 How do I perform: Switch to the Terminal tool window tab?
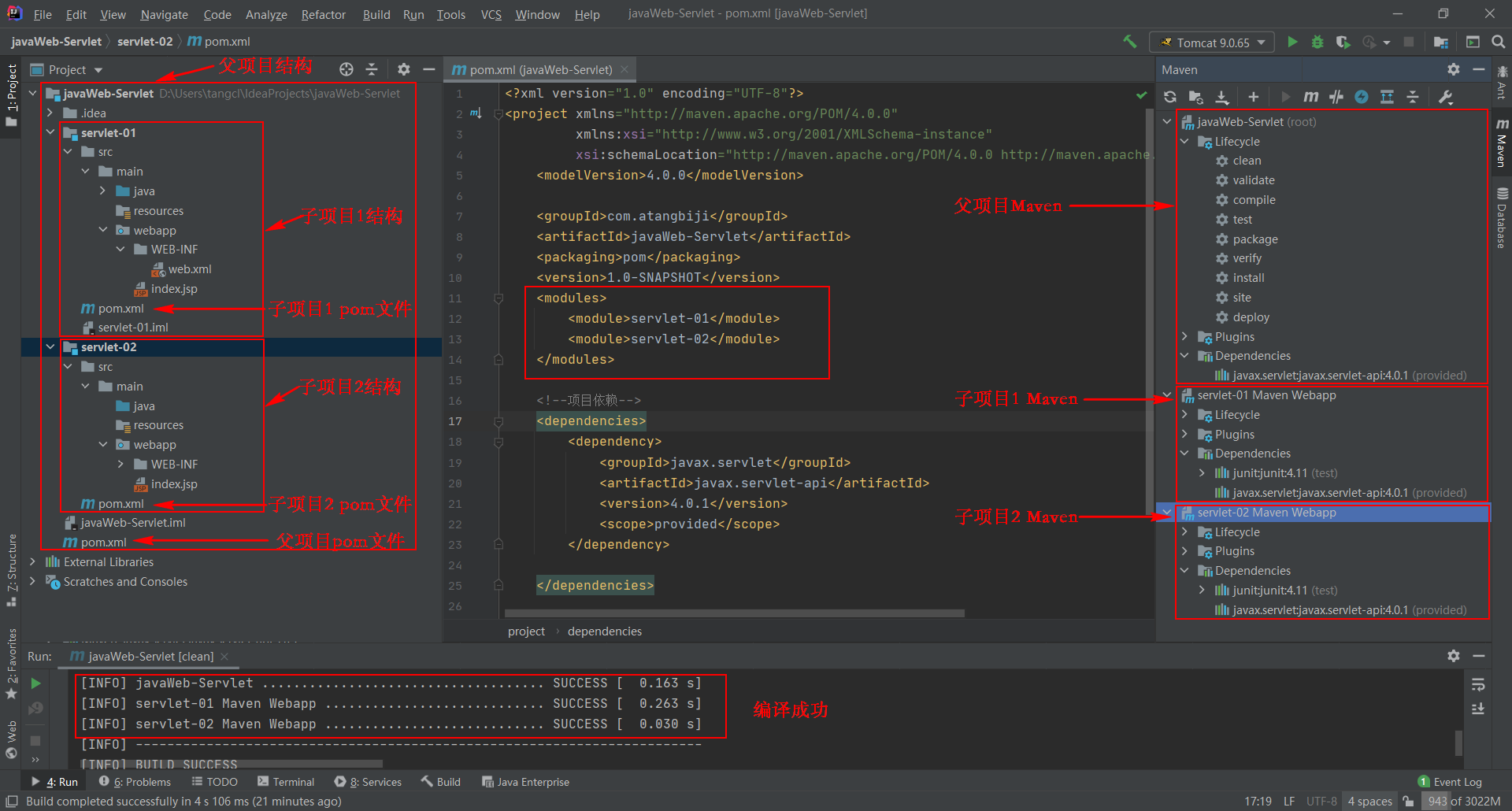click(286, 782)
